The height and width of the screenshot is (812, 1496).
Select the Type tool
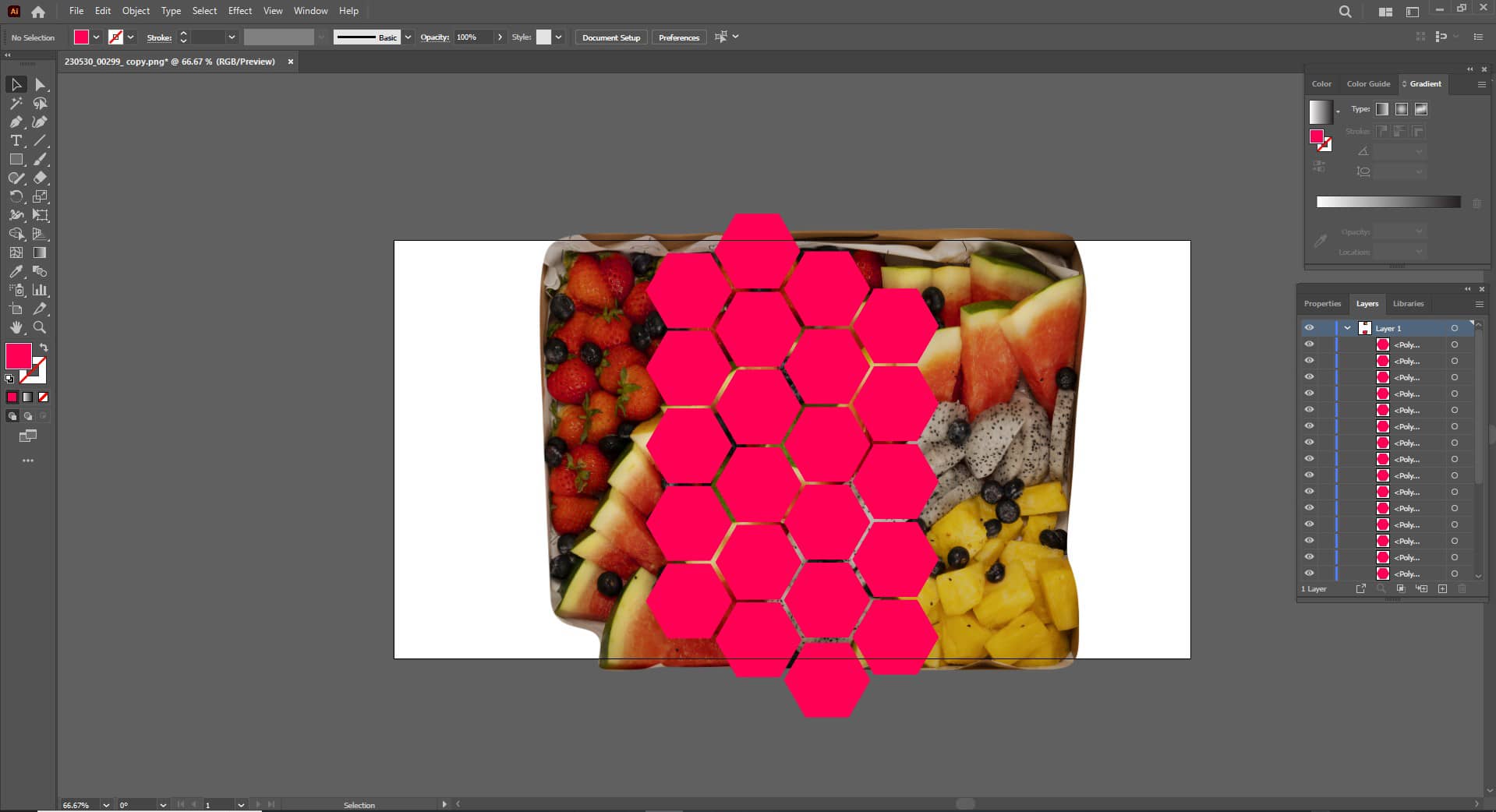tap(16, 141)
